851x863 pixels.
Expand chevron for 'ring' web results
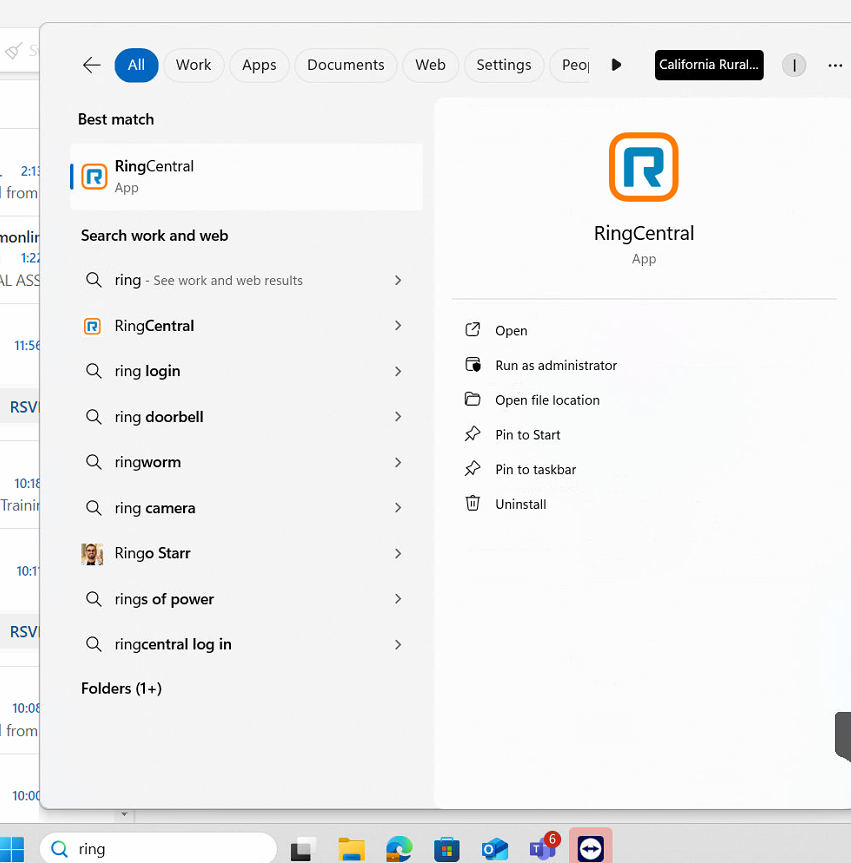398,280
